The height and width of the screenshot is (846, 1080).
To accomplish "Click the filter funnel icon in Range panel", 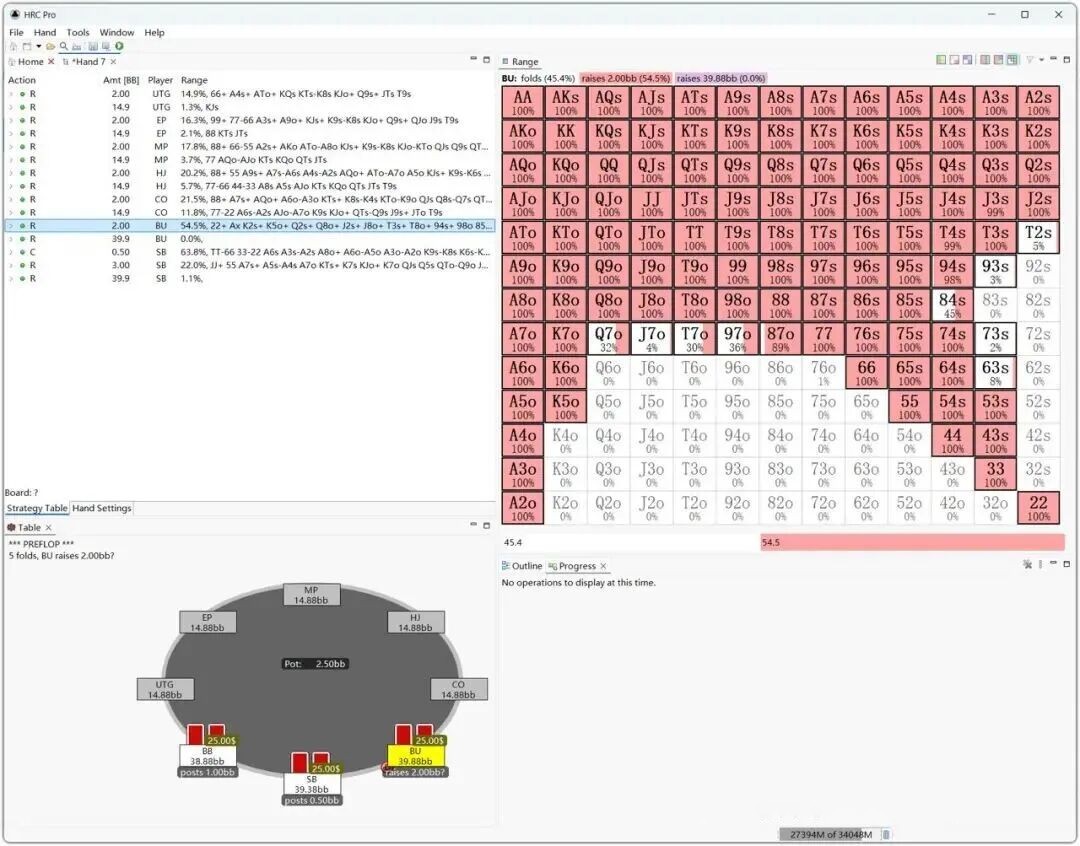I will pyautogui.click(x=1029, y=61).
